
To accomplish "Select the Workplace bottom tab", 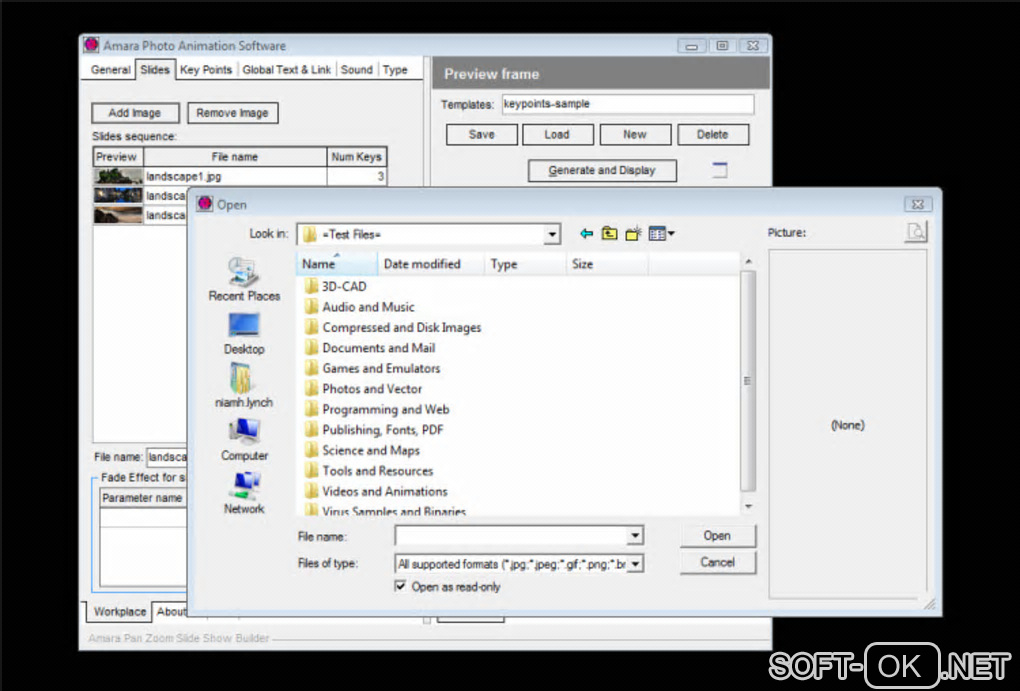I will pyautogui.click(x=120, y=612).
